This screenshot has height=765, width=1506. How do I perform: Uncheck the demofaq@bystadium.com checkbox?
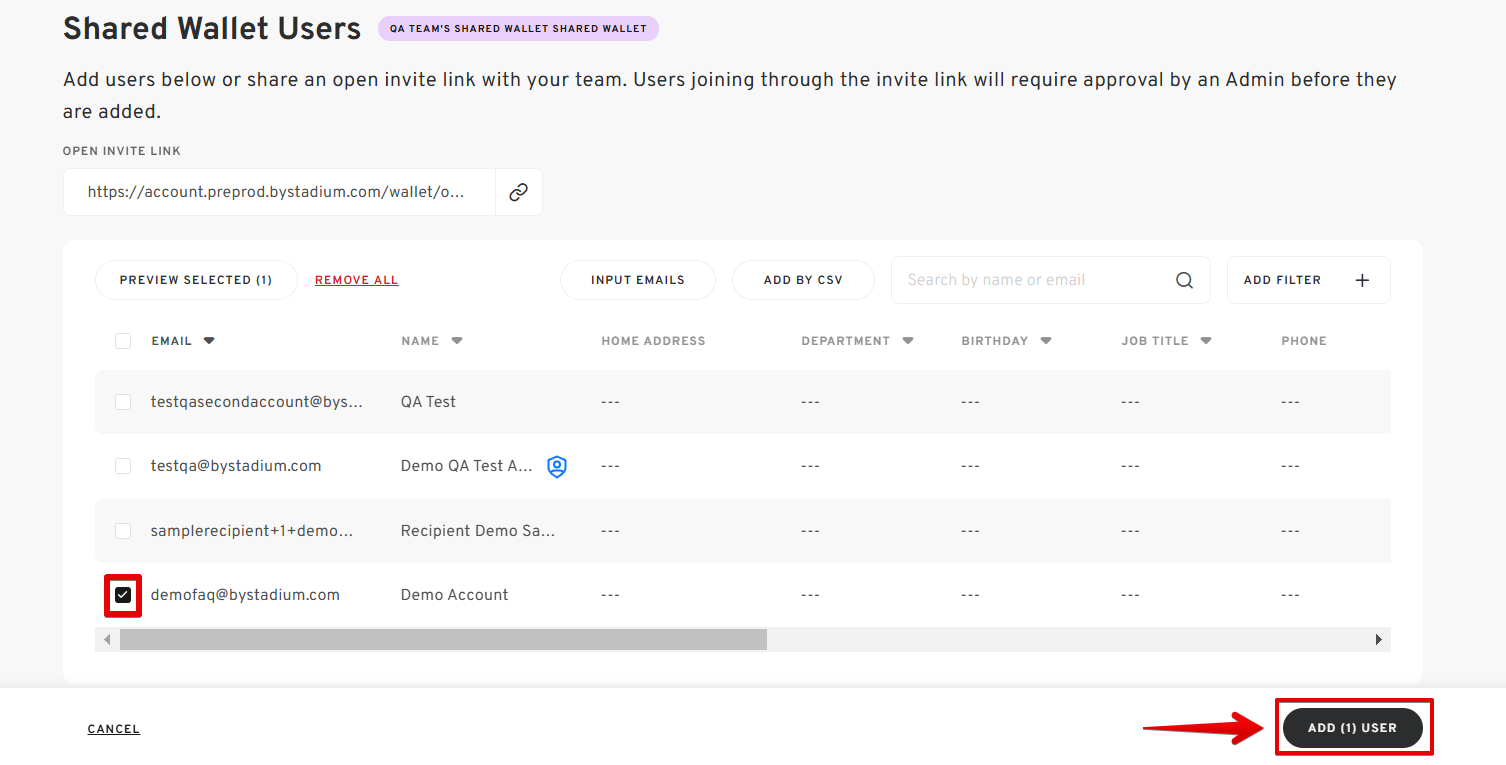tap(123, 595)
